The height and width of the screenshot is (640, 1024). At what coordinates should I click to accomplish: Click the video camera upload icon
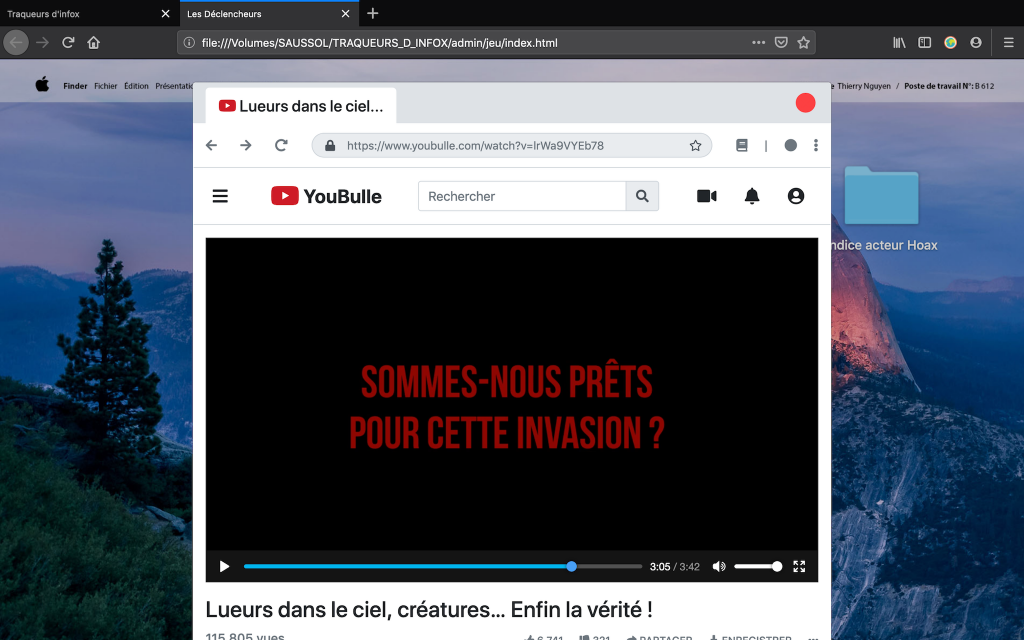707,196
